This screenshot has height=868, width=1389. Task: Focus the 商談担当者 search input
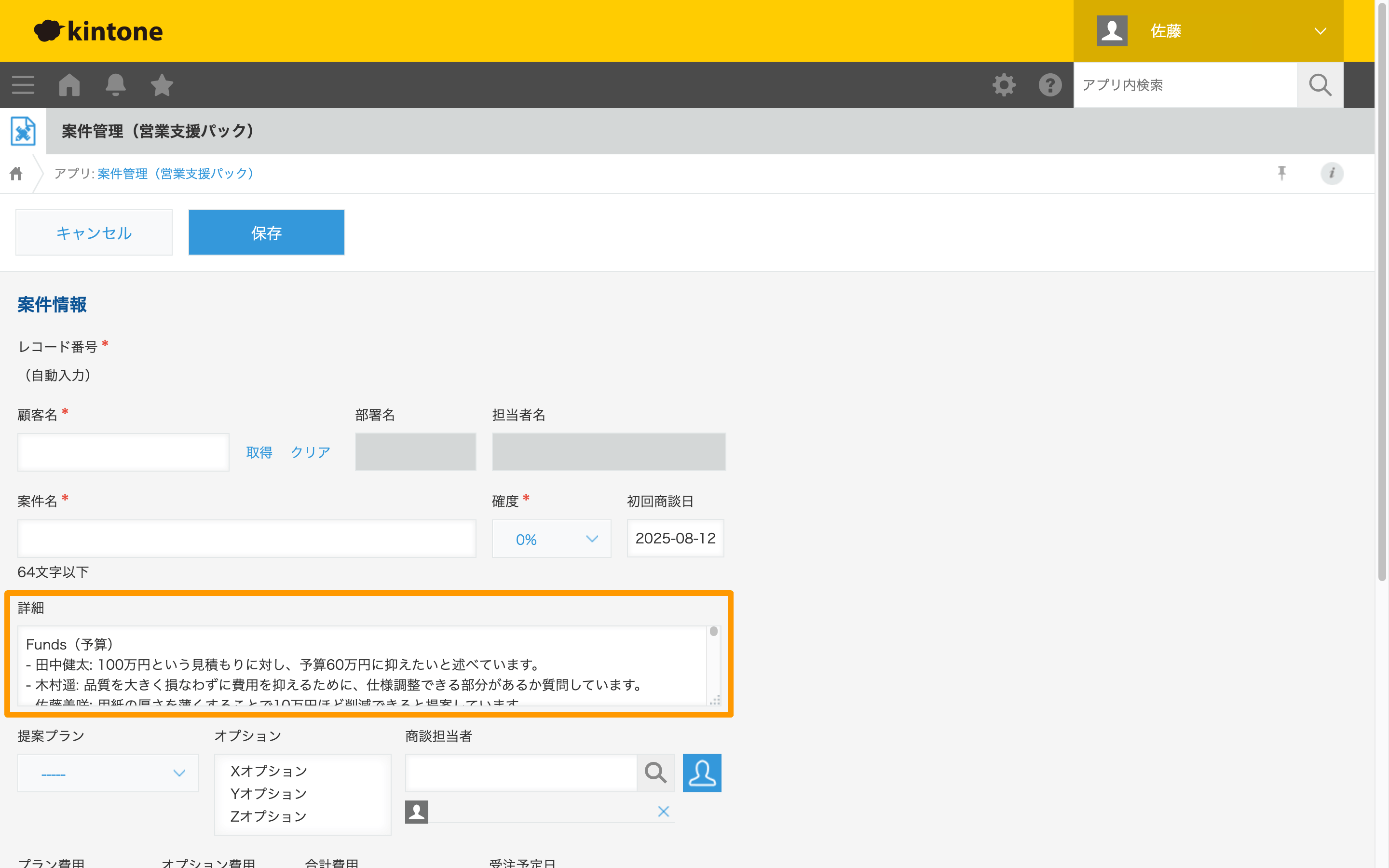[521, 773]
